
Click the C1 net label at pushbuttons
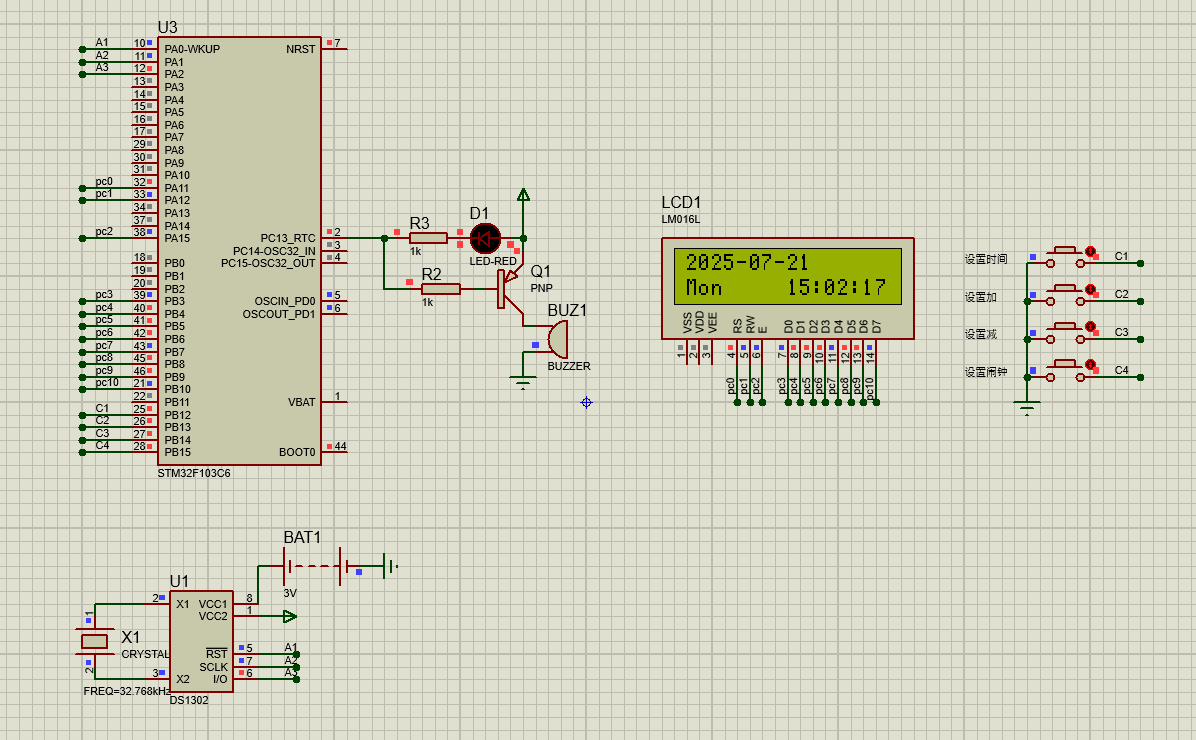pos(1121,256)
